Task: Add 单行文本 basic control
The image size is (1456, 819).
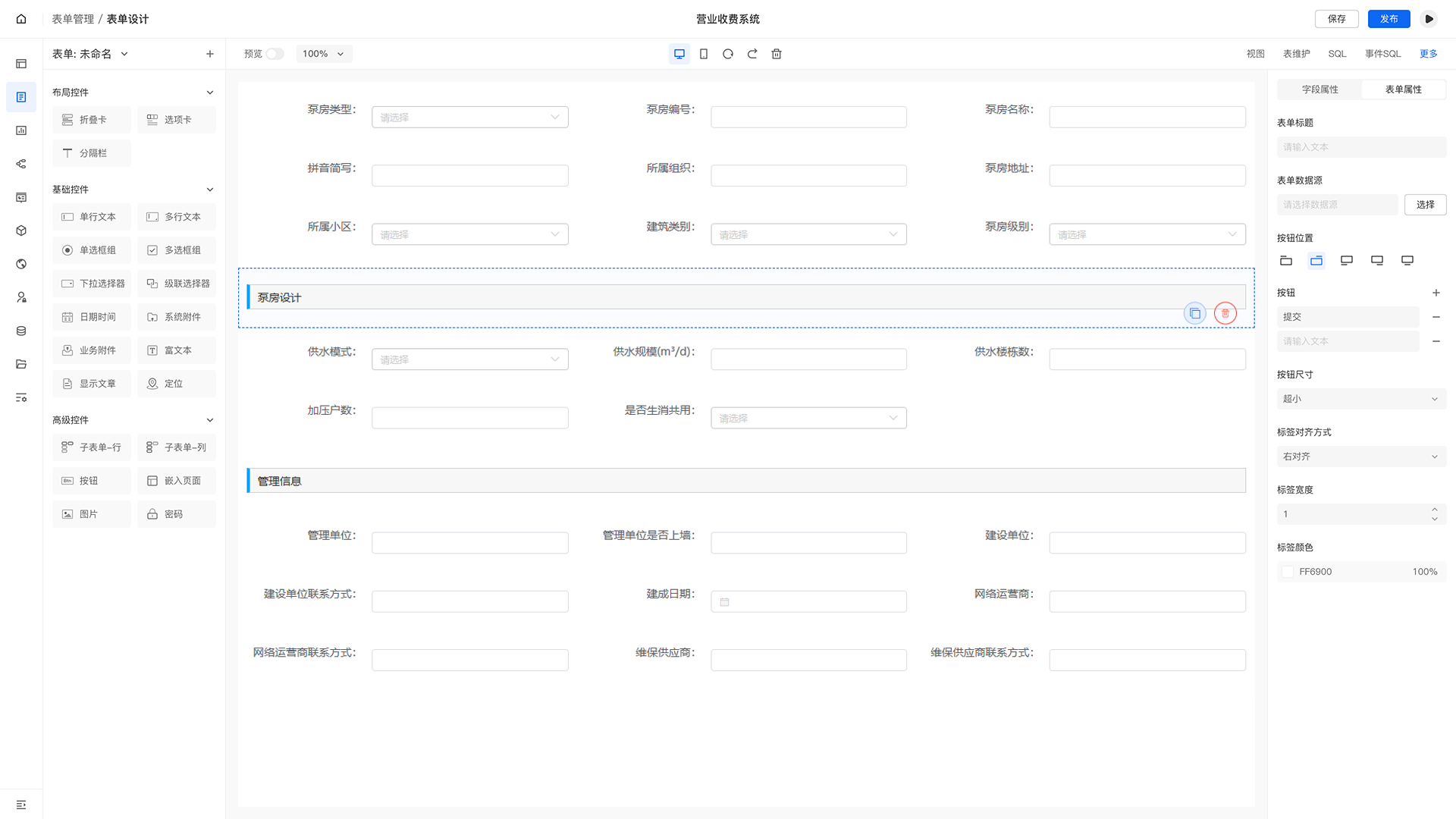Action: tap(92, 217)
